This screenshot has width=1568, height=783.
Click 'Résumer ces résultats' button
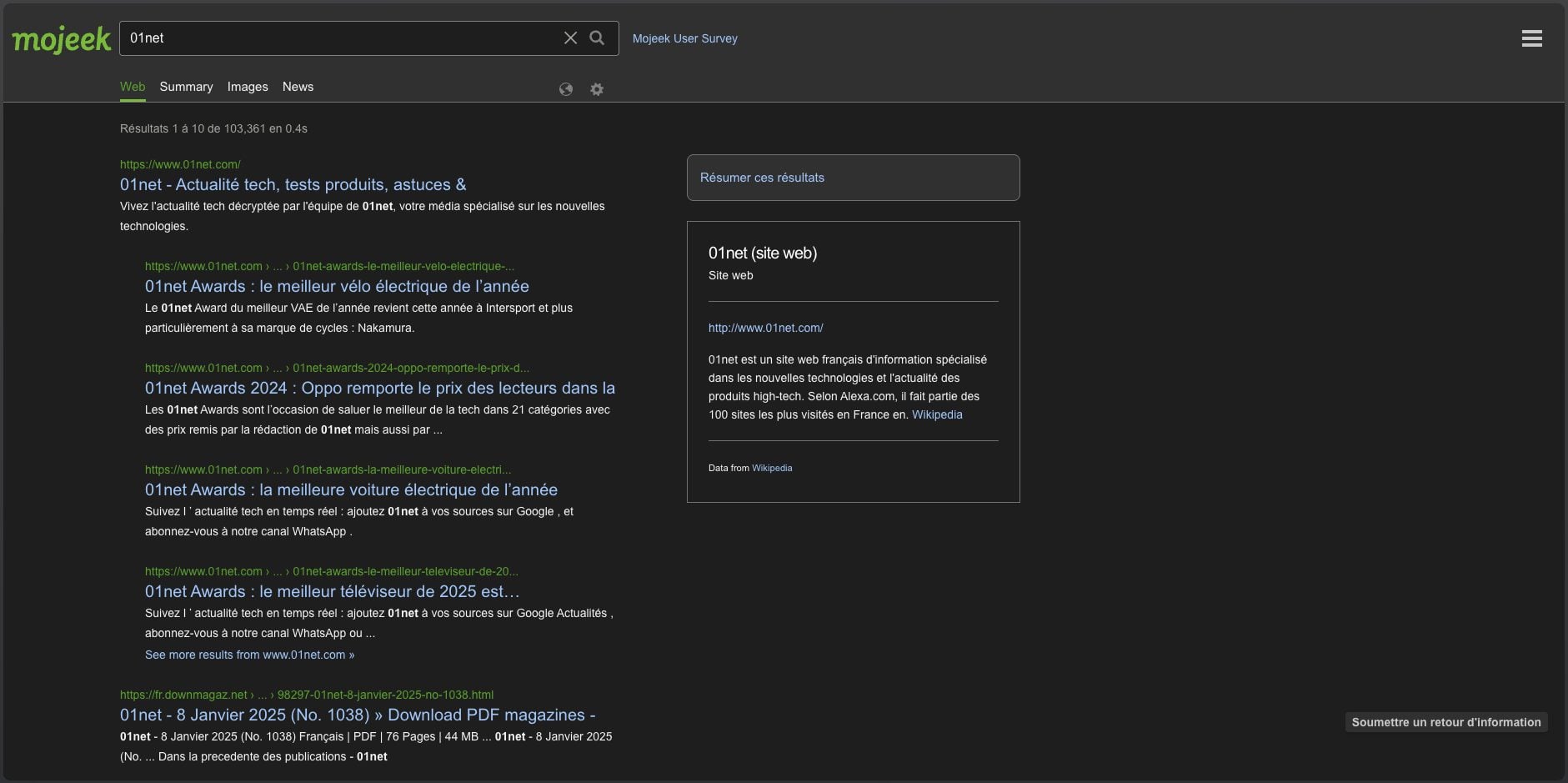854,178
